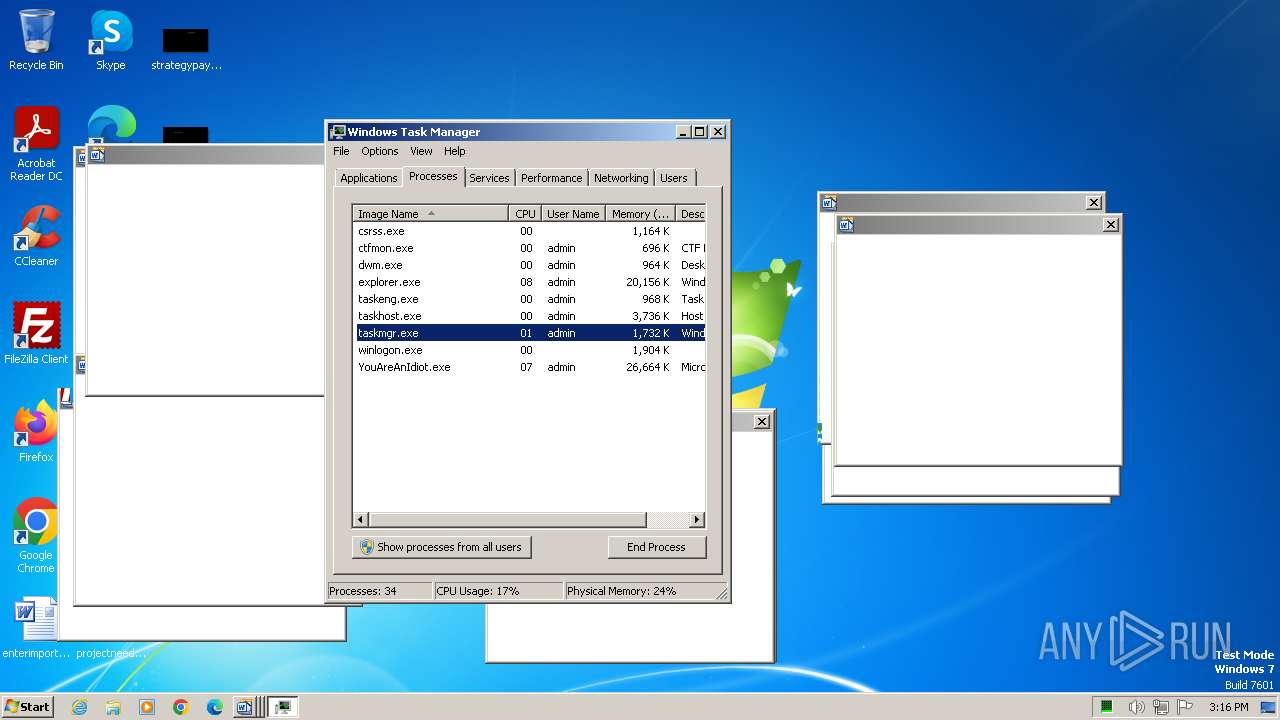
Task: Select the taskhost.exe process row
Action: tap(529, 316)
